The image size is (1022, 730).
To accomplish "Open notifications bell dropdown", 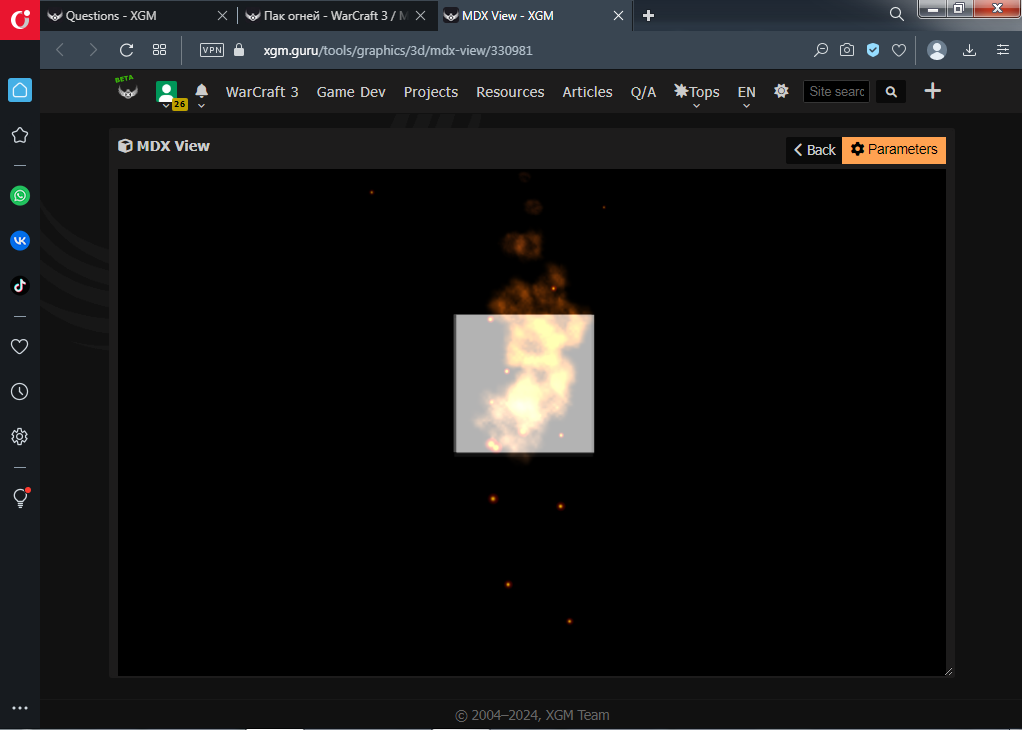I will [201, 93].
